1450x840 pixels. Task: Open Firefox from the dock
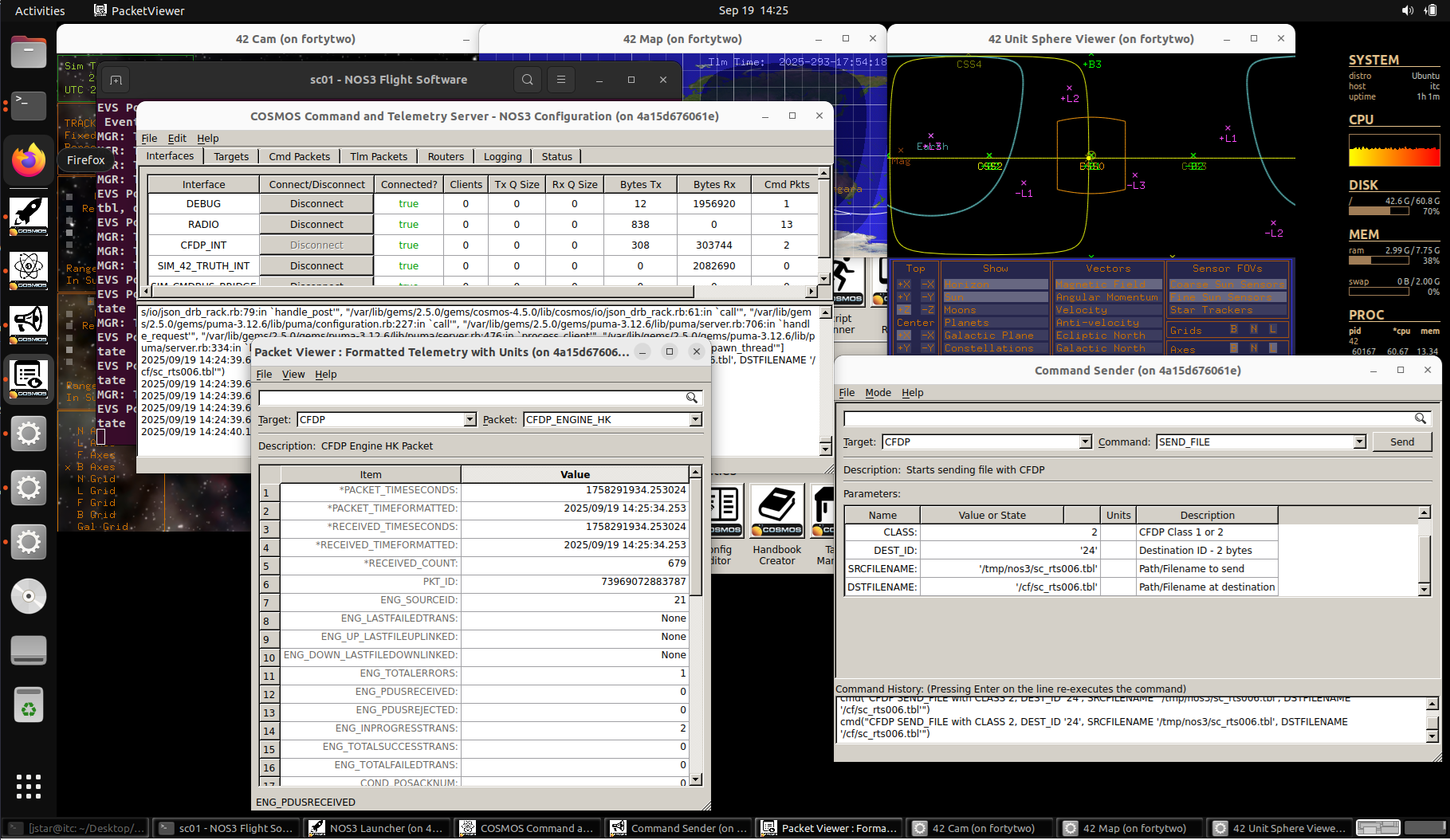coord(29,160)
